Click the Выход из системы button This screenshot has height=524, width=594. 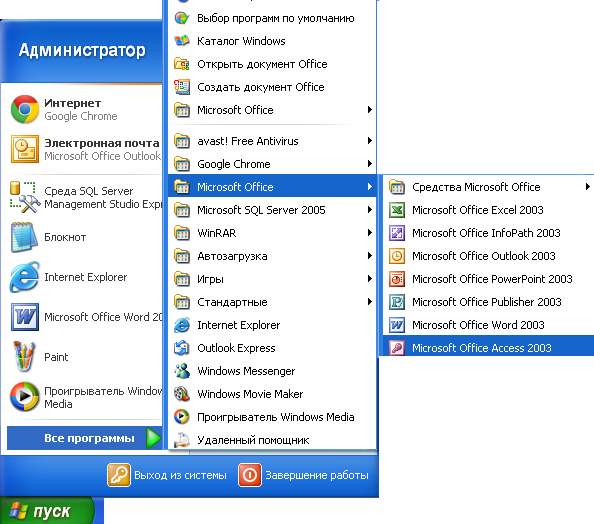pyautogui.click(x=167, y=475)
